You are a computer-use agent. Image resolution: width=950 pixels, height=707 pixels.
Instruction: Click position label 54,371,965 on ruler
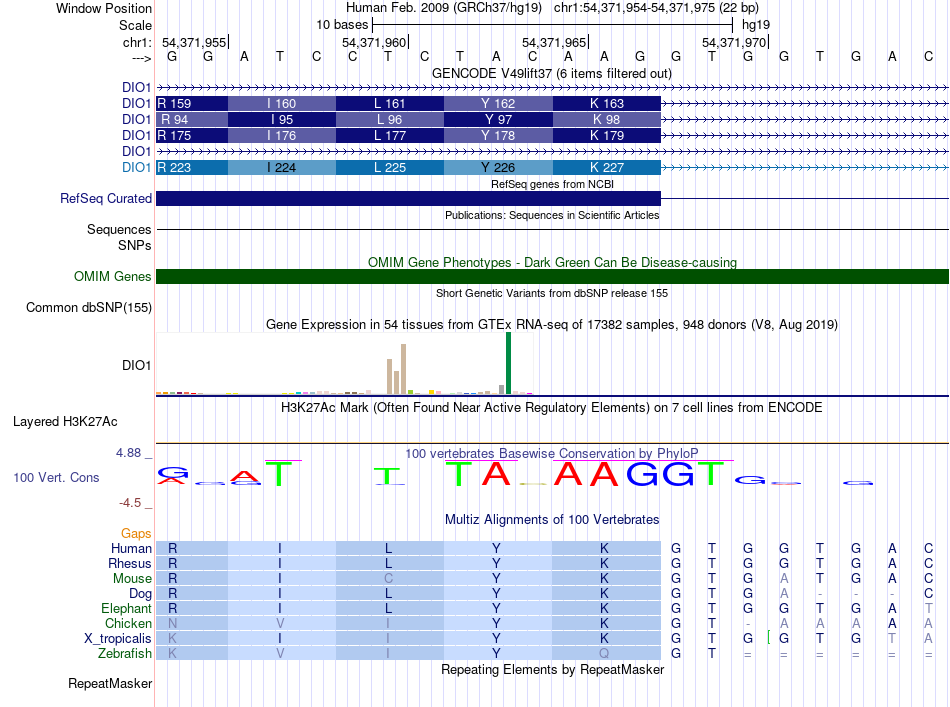[x=554, y=42]
